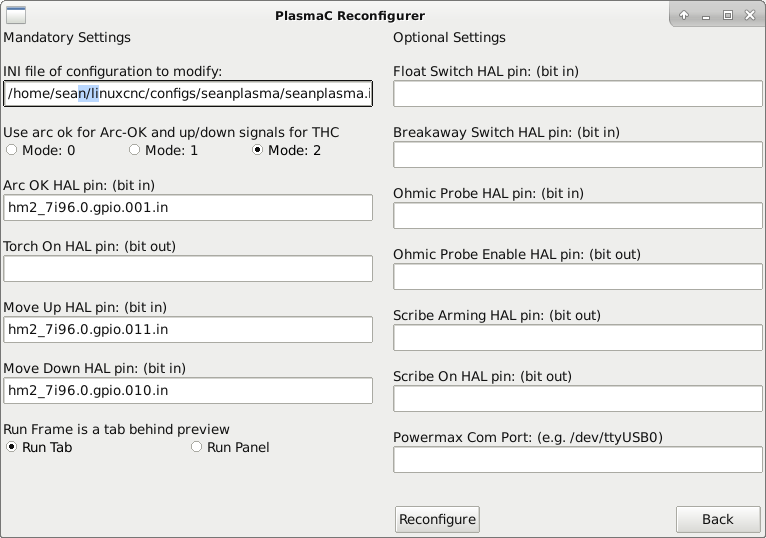Go back using the Back button
This screenshot has width=766, height=538.
click(x=718, y=519)
